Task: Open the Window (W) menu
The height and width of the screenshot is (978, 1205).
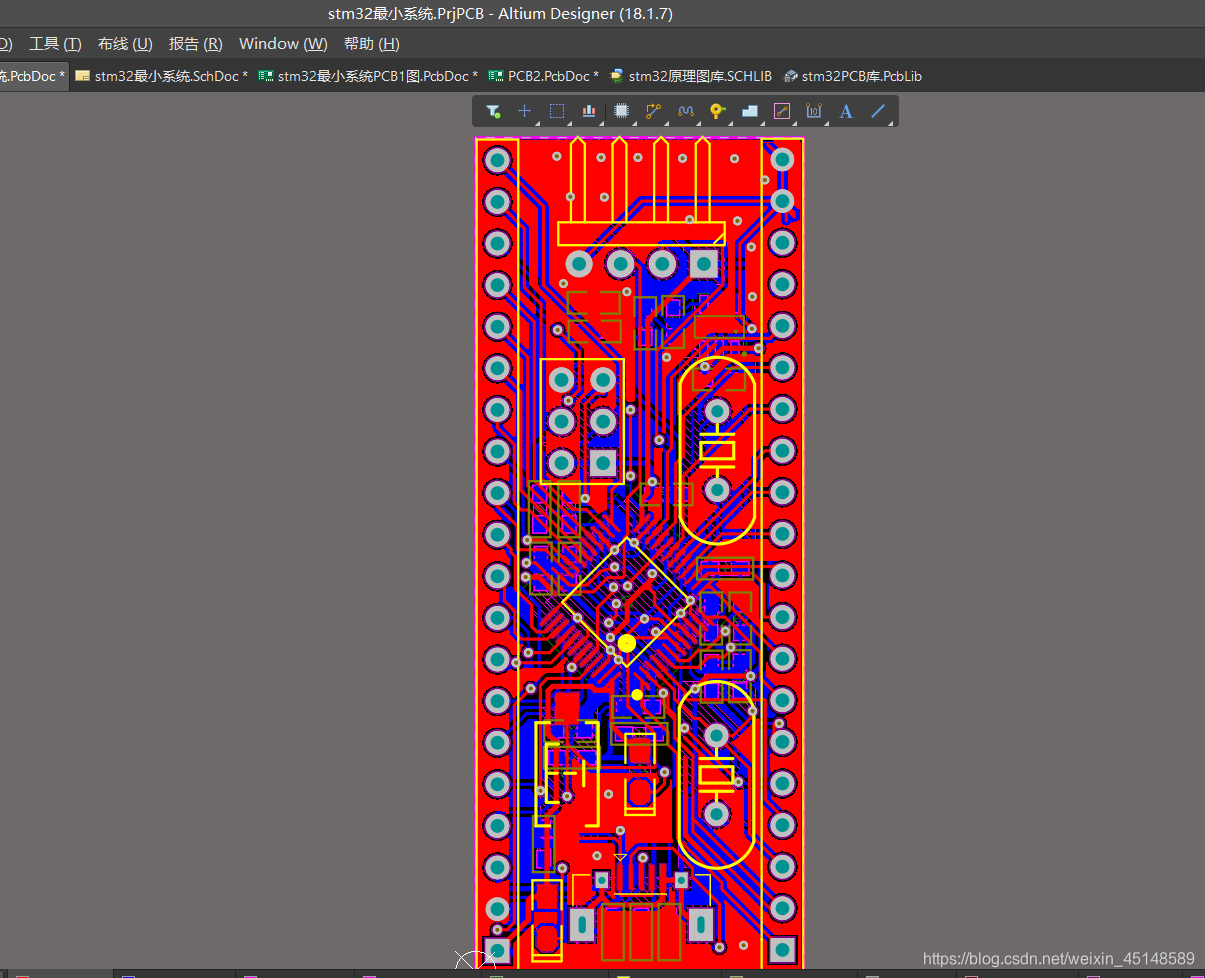Action: tap(283, 44)
